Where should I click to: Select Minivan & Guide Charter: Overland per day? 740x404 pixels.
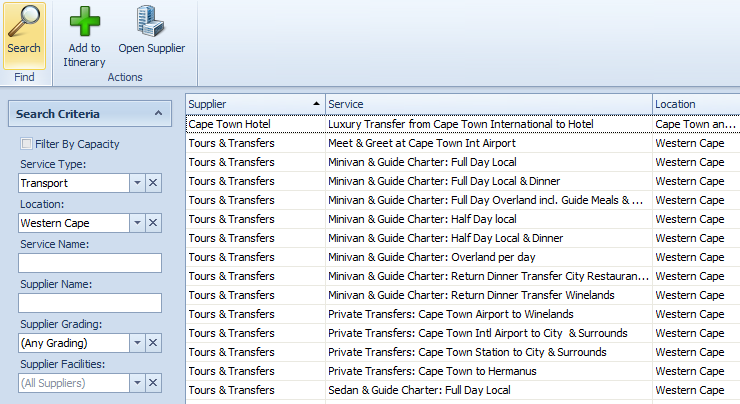[488, 257]
